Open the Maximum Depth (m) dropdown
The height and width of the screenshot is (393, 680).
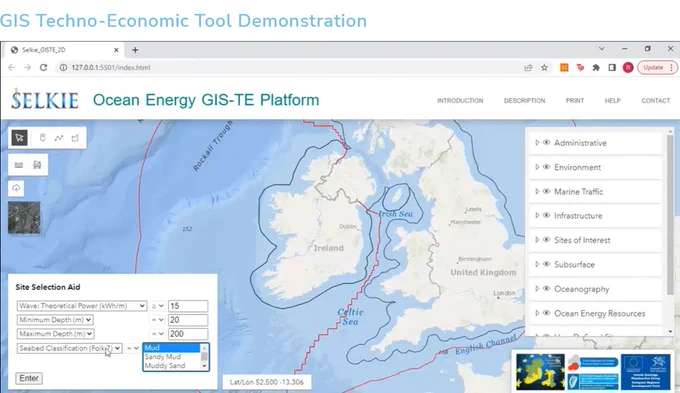(x=56, y=334)
